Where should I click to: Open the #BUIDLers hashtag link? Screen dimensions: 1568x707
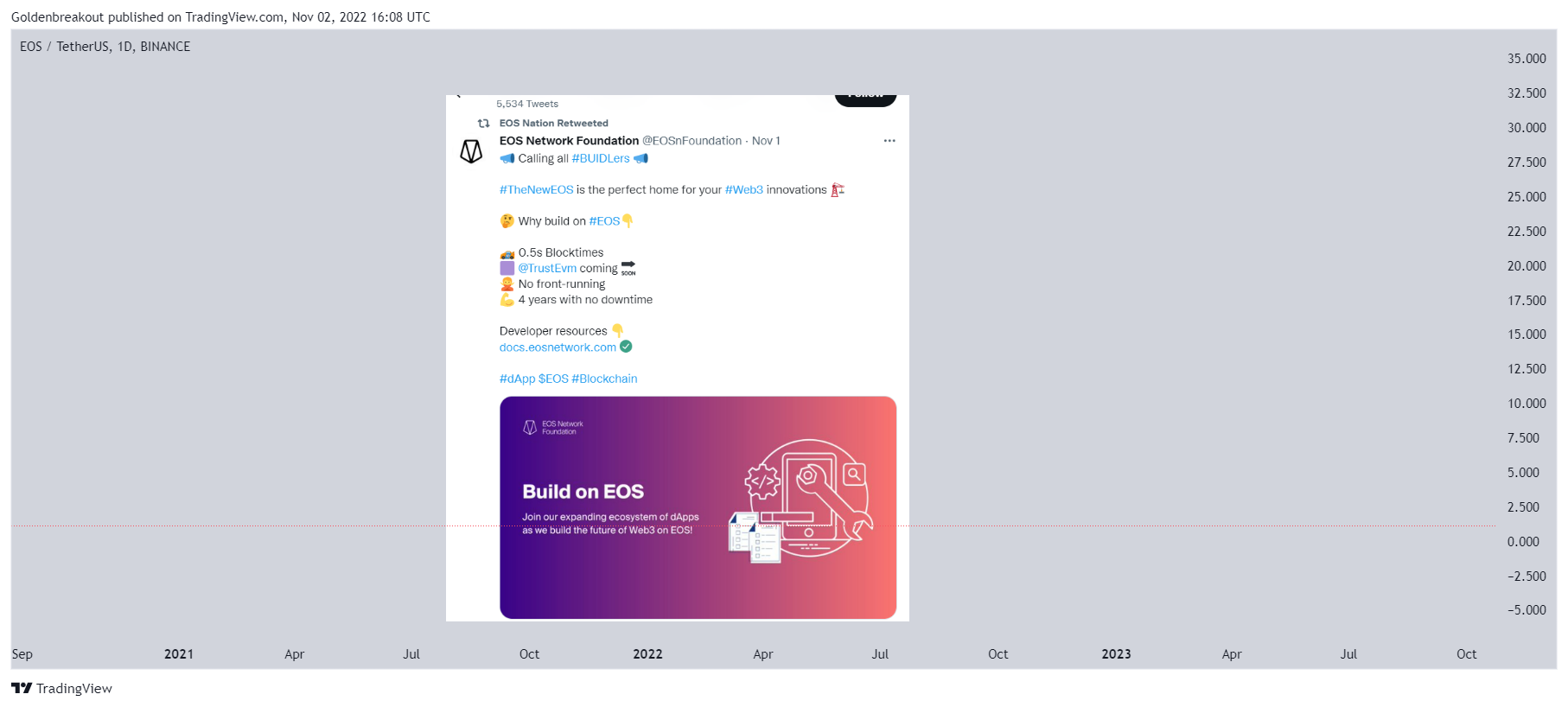(x=601, y=159)
